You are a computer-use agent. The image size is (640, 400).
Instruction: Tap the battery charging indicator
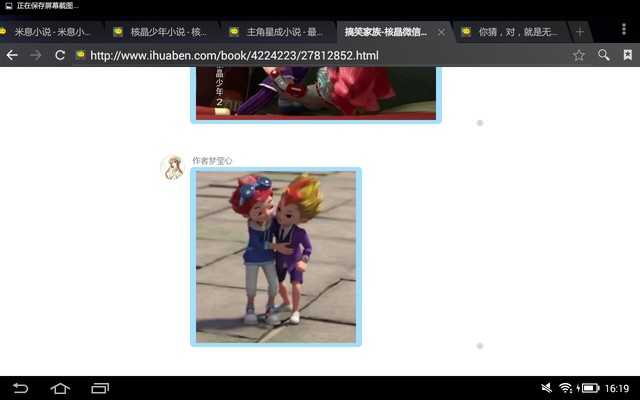[589, 388]
